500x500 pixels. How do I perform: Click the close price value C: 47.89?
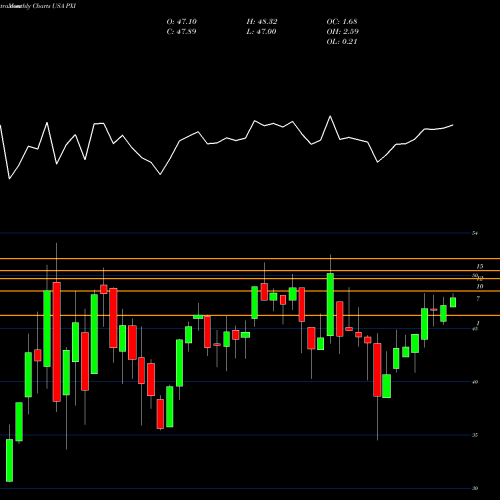(x=182, y=32)
